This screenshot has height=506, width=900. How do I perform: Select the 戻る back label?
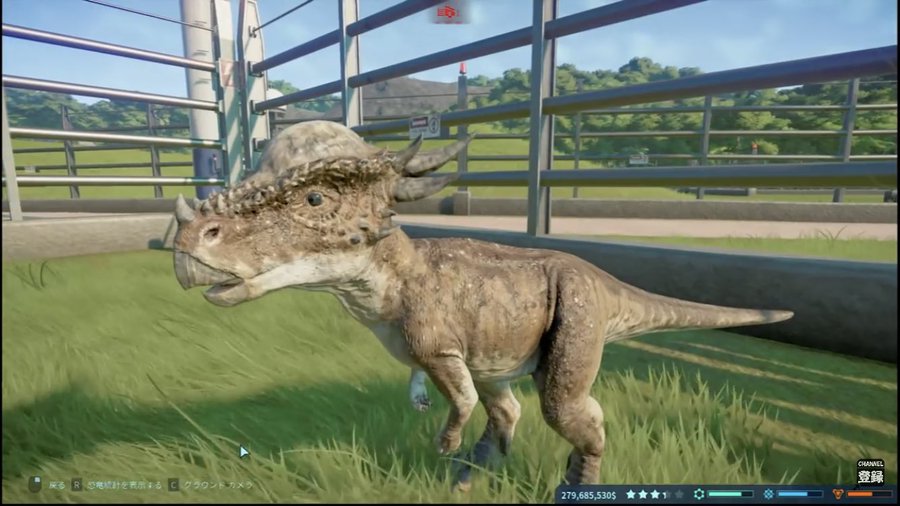pyautogui.click(x=57, y=485)
